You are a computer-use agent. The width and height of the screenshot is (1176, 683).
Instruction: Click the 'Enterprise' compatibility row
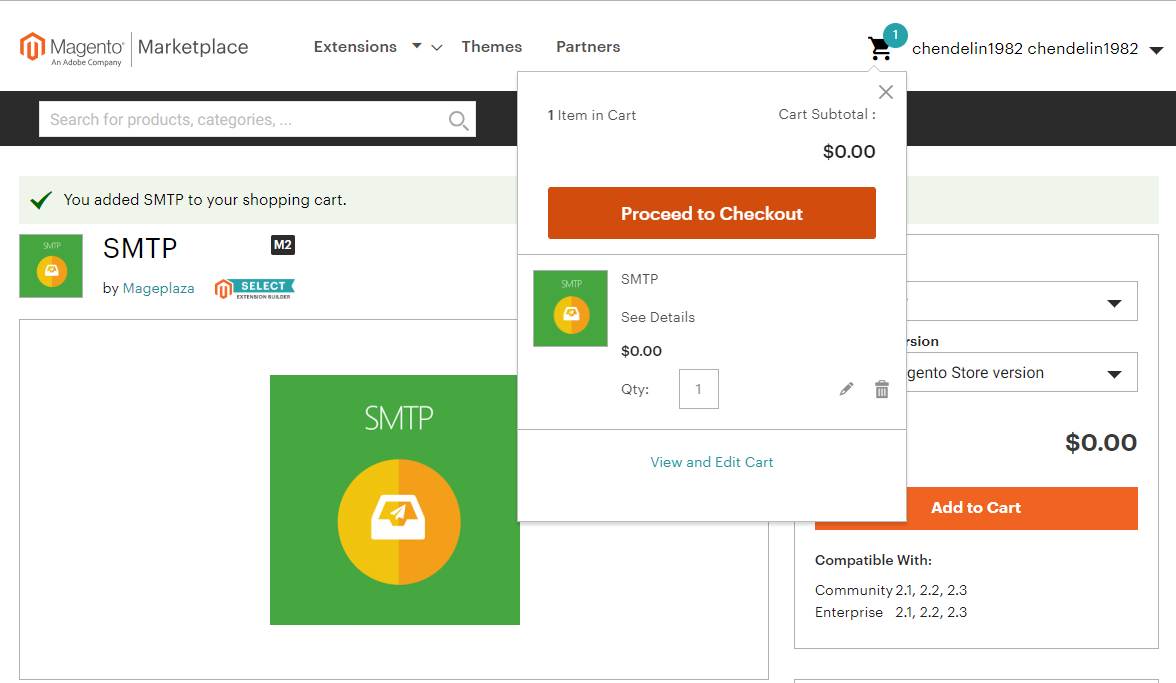(x=891, y=613)
